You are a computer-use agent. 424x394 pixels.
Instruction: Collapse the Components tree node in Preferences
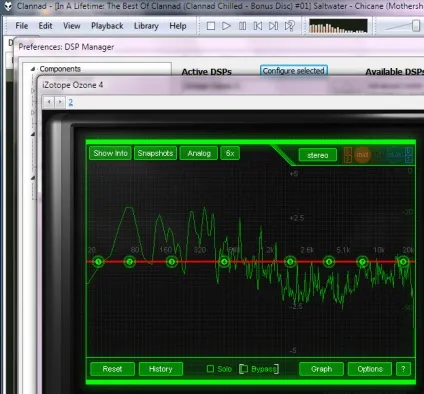[33, 69]
